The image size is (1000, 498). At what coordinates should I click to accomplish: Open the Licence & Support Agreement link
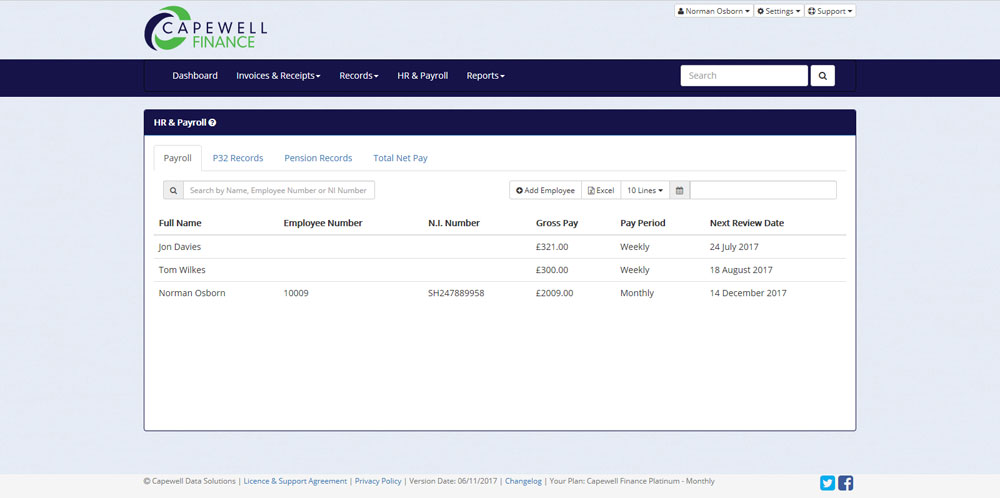(x=295, y=481)
